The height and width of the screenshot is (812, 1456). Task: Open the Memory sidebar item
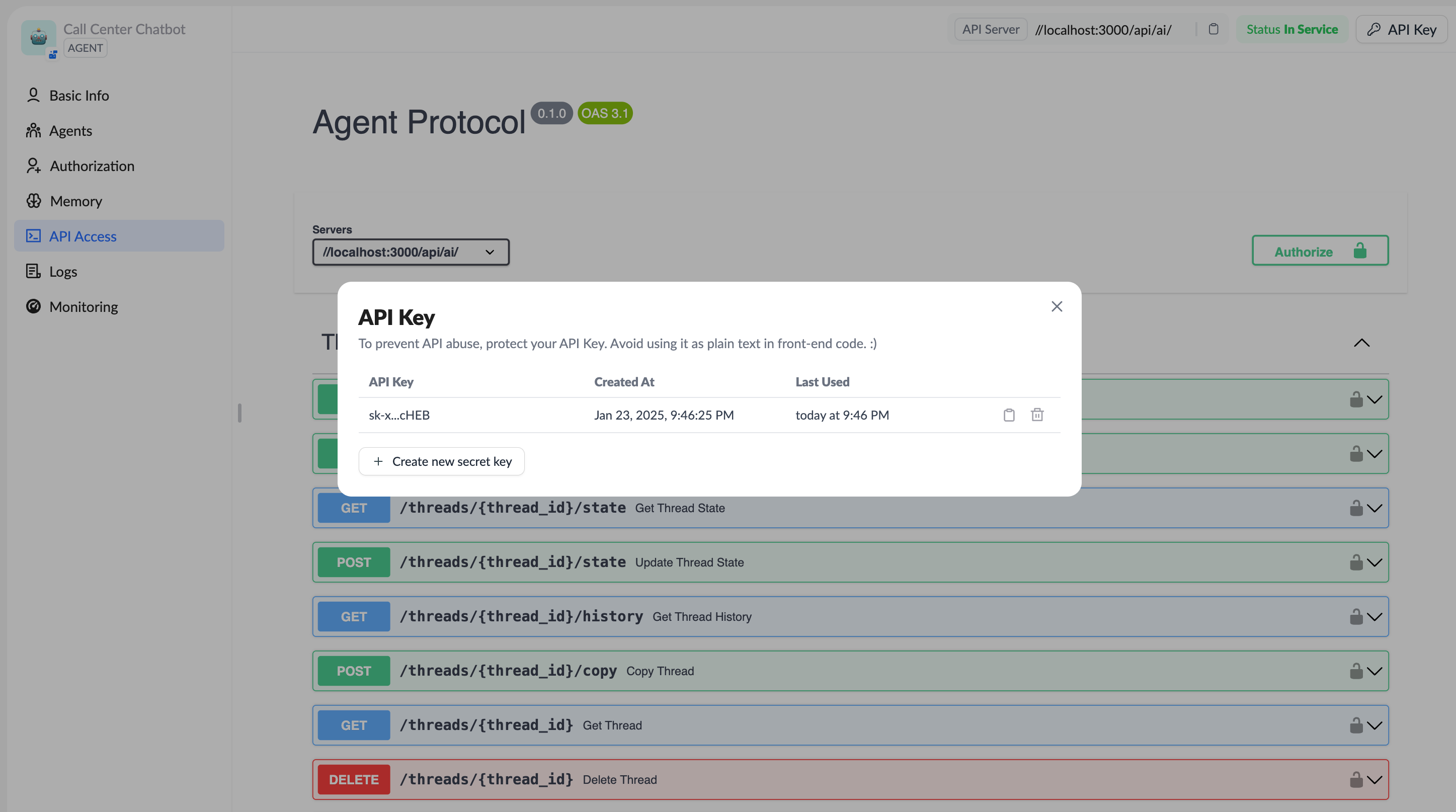[76, 201]
